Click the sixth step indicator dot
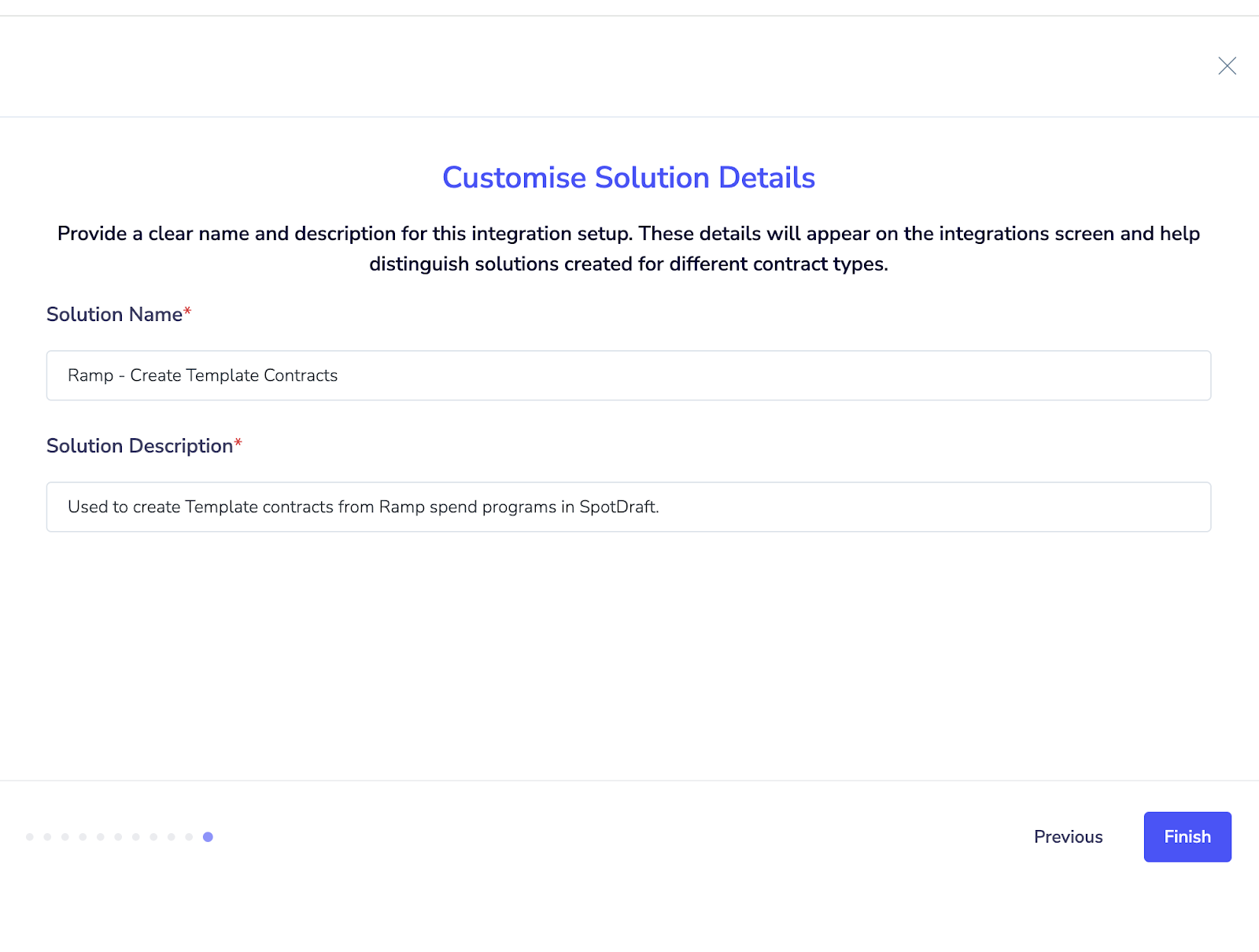 118,836
